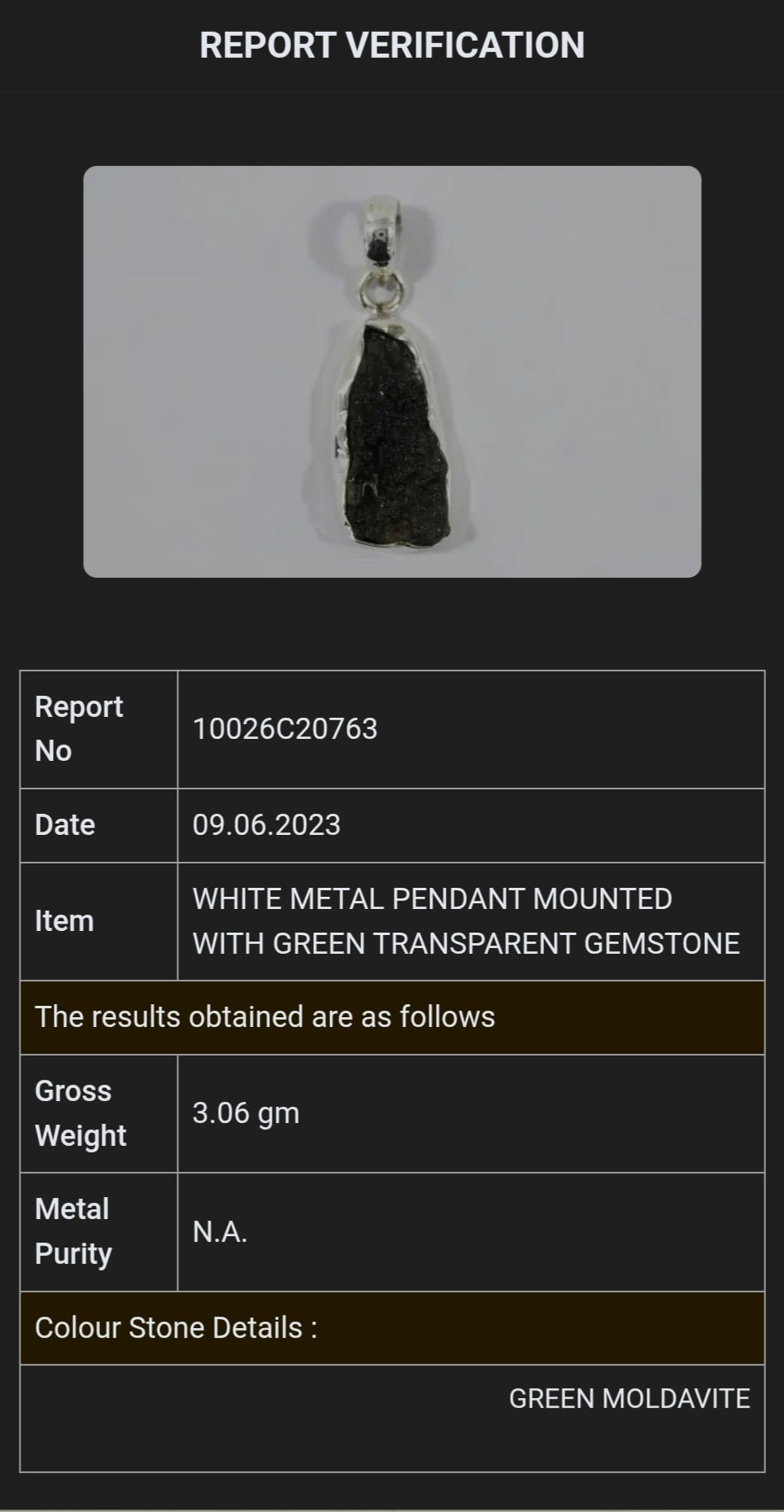Select the Gross Weight label
Image resolution: width=784 pixels, height=1512 pixels.
(81, 1113)
